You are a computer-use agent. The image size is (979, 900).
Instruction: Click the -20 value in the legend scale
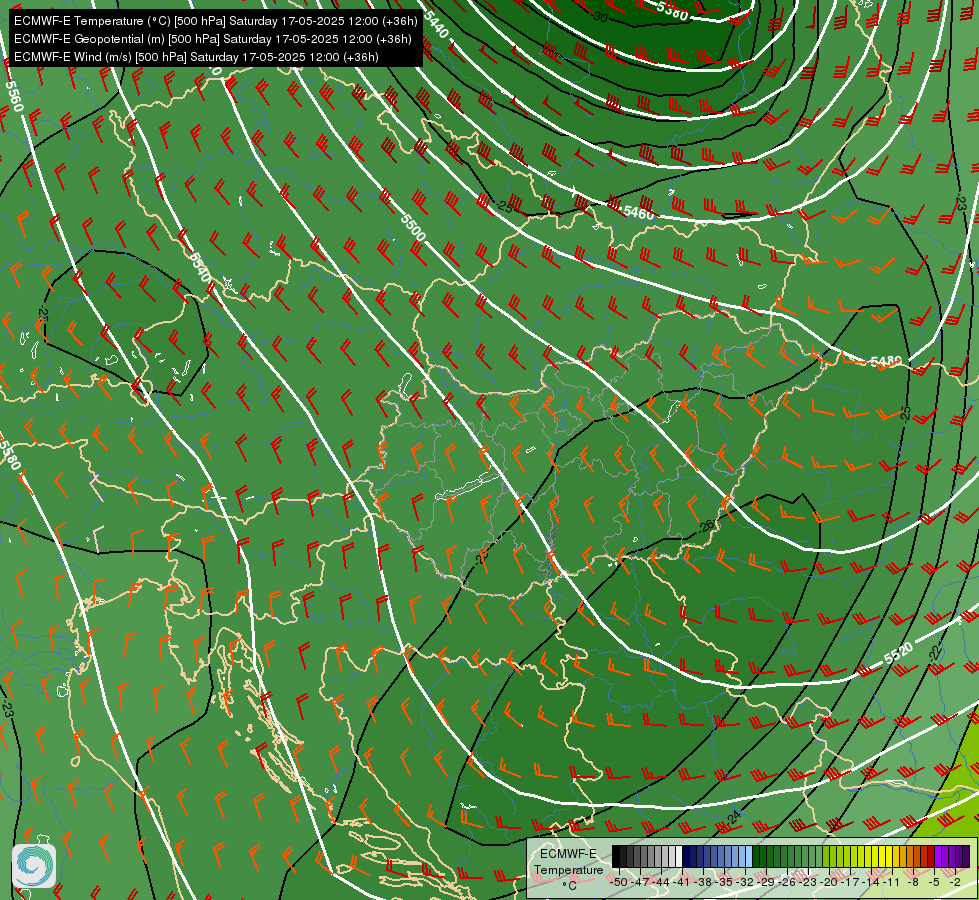pos(829,883)
